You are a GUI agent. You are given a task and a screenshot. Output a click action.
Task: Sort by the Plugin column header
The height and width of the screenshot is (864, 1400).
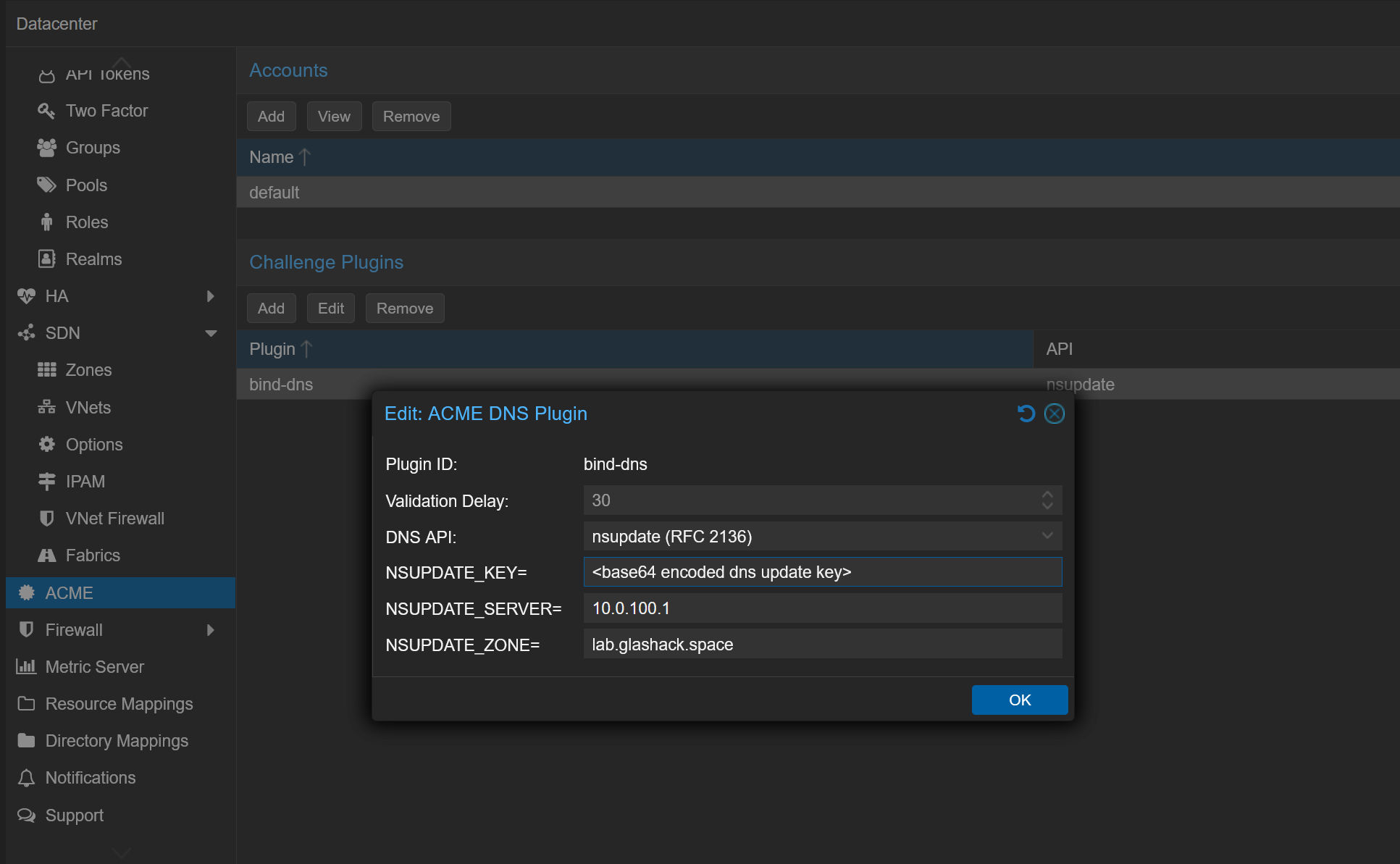[x=272, y=349]
